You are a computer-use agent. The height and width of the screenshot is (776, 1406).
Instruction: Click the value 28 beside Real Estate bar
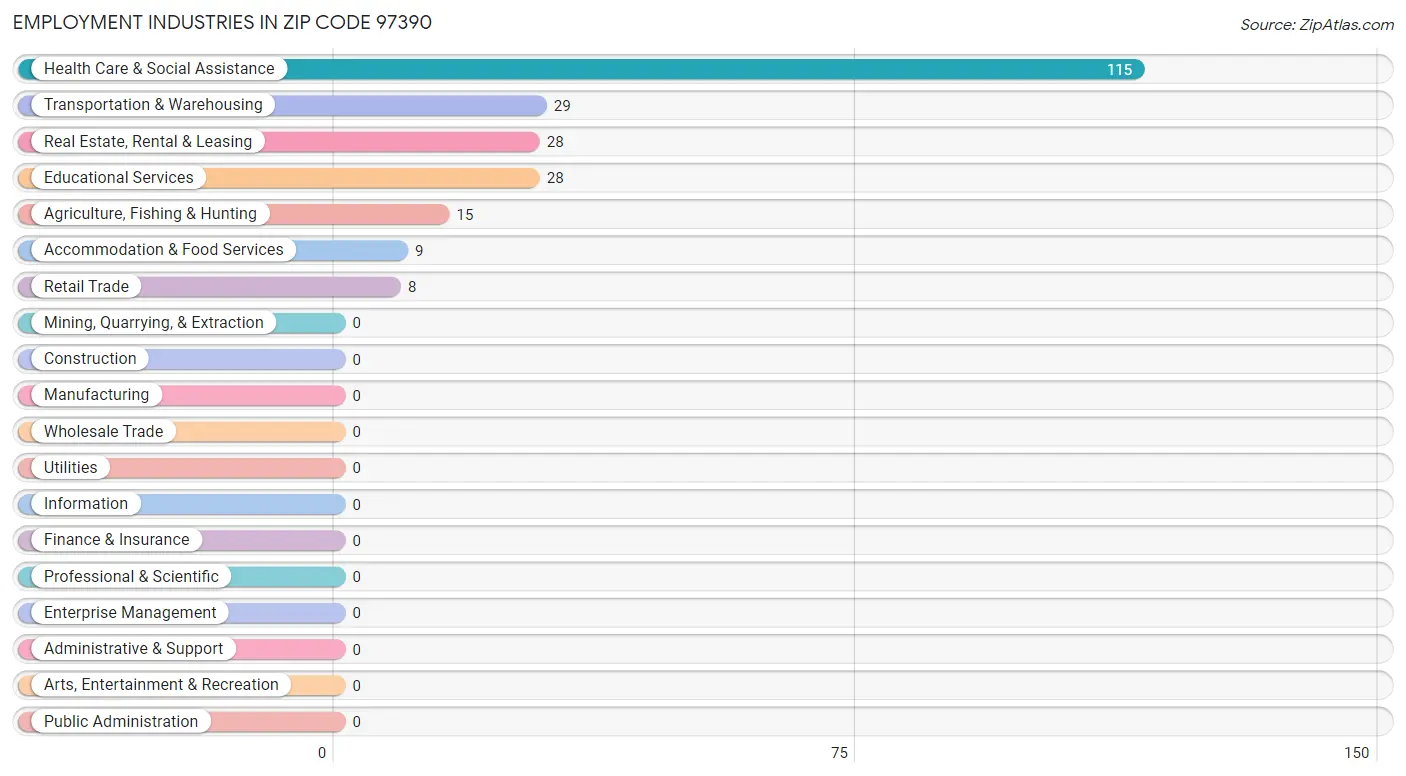[555, 142]
